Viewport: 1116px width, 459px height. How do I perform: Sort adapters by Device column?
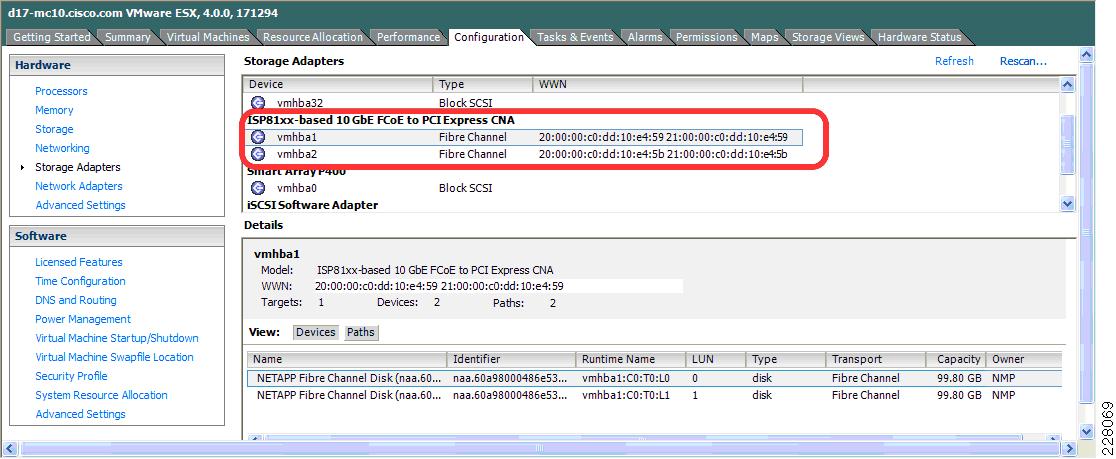(x=338, y=84)
